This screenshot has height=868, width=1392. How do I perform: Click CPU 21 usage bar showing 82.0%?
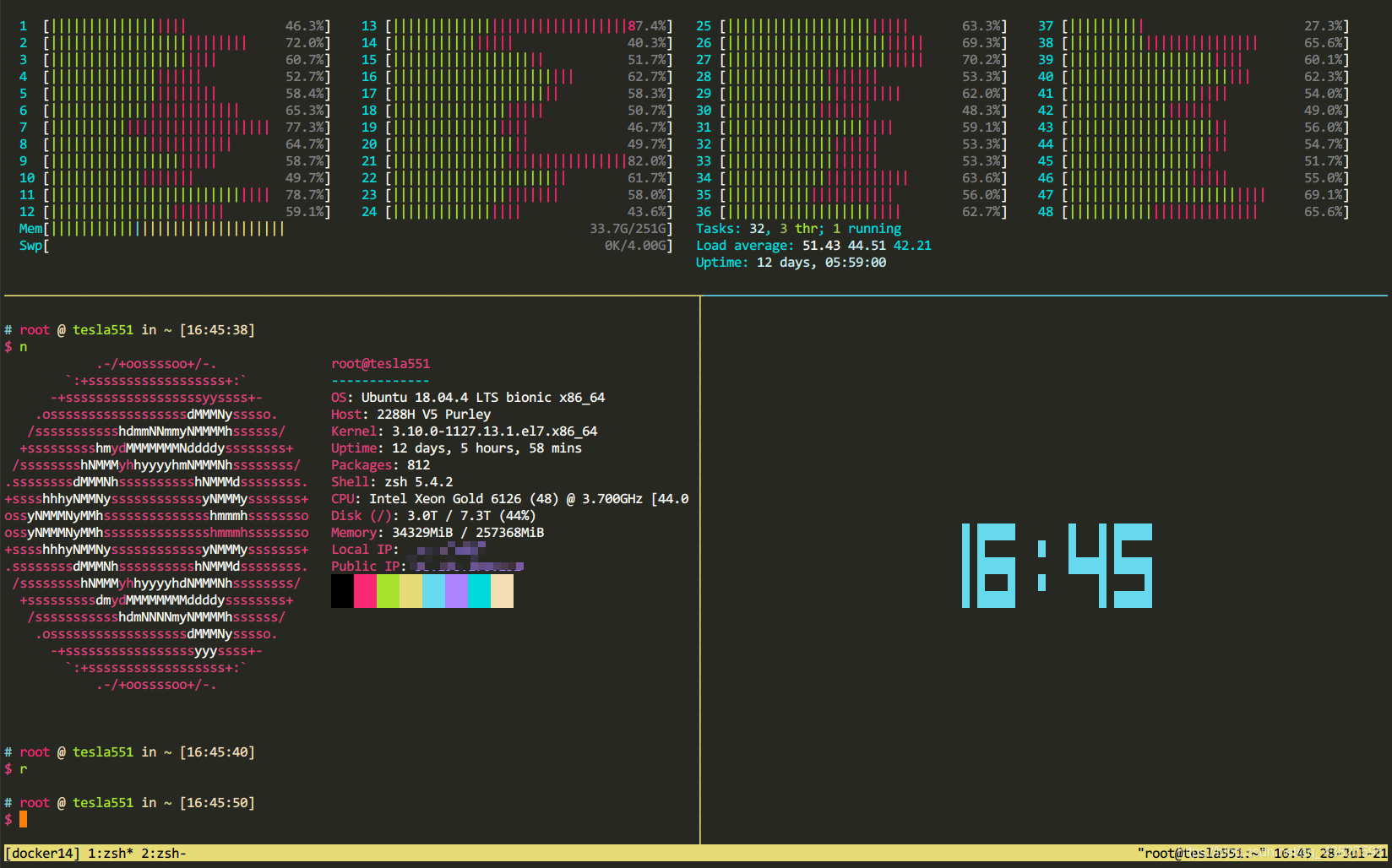529,161
